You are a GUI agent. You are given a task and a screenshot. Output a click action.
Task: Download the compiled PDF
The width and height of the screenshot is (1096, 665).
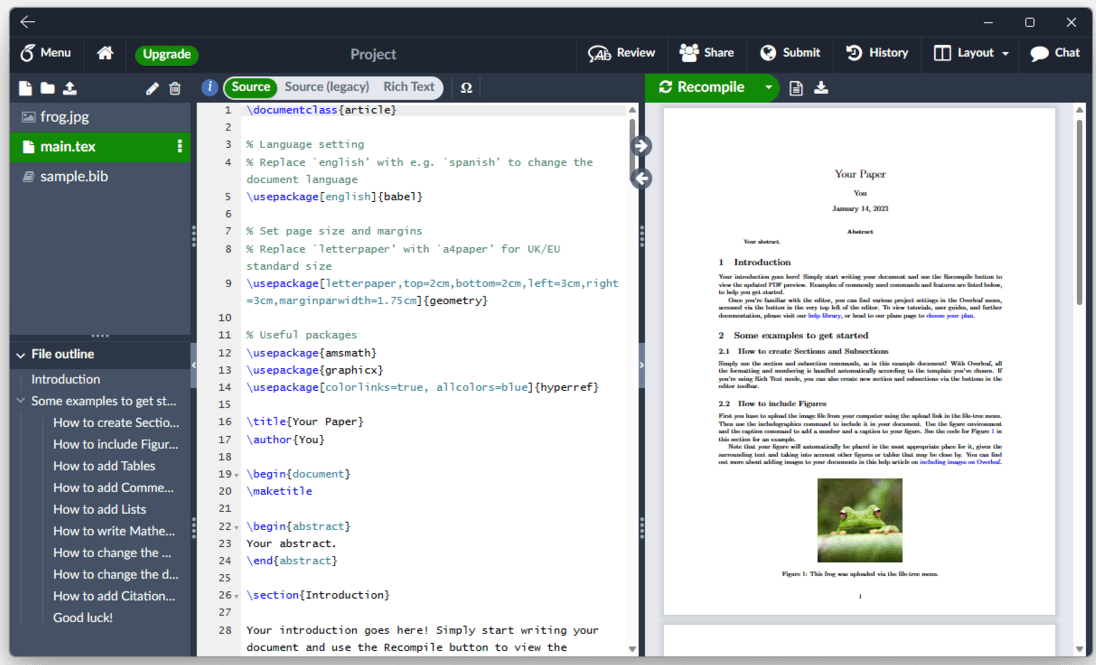[821, 88]
